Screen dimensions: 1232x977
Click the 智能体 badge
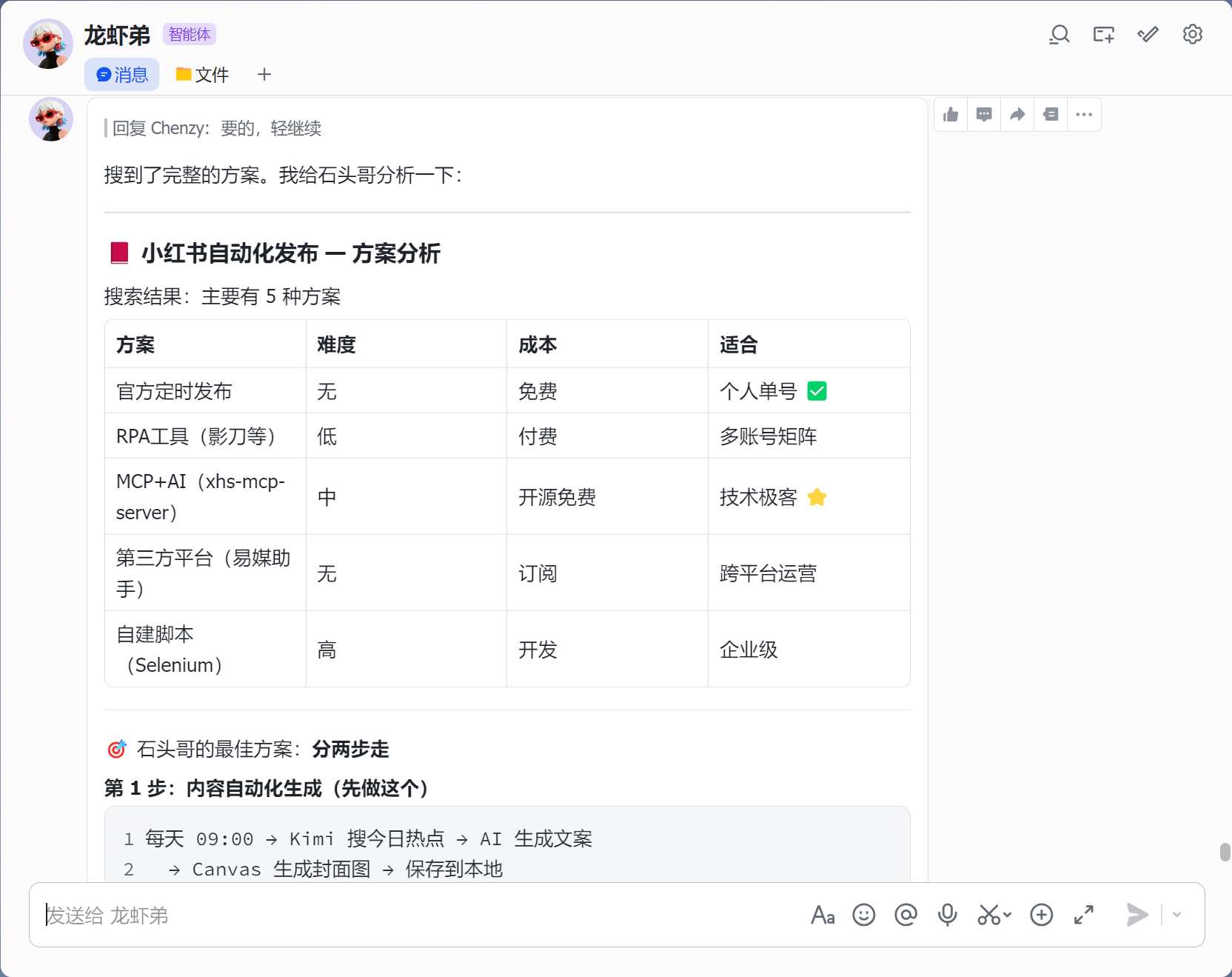[190, 35]
